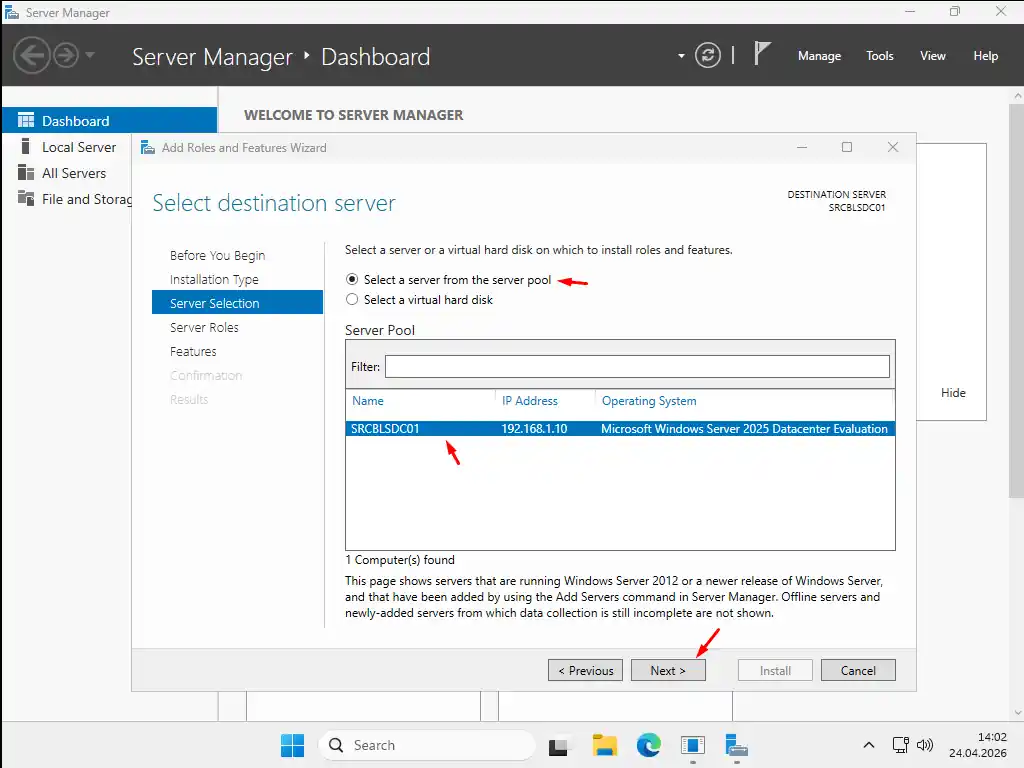Open the Help menu

pos(985,56)
